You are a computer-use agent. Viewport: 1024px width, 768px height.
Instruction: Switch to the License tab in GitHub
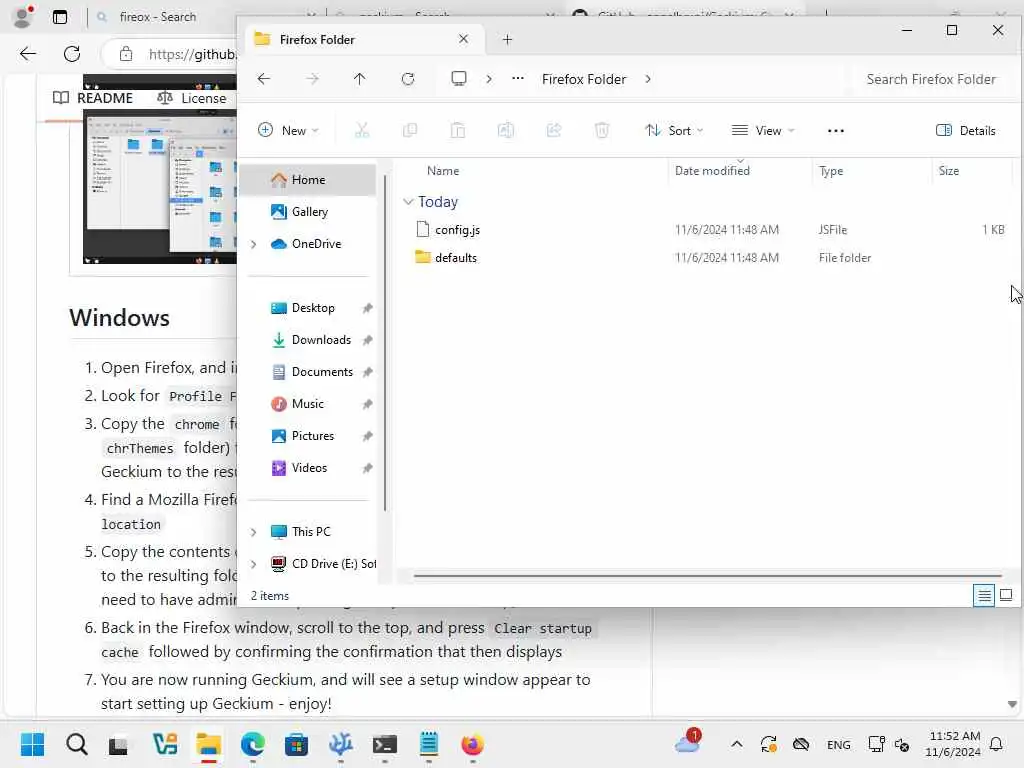tap(191, 98)
